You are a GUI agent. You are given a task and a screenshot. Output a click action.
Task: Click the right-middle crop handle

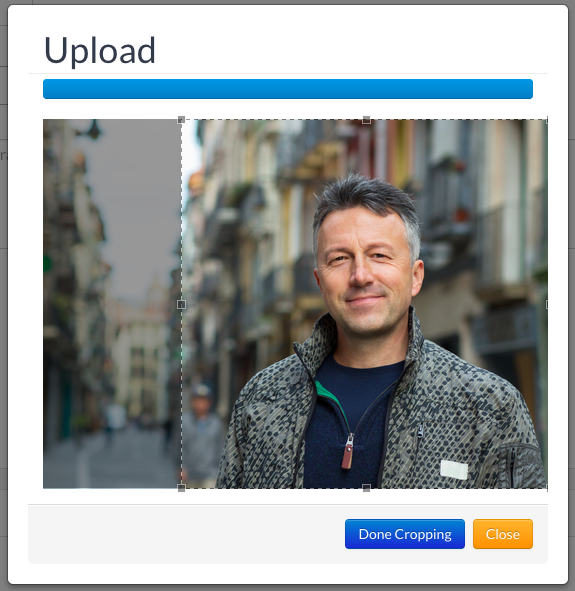pos(547,304)
